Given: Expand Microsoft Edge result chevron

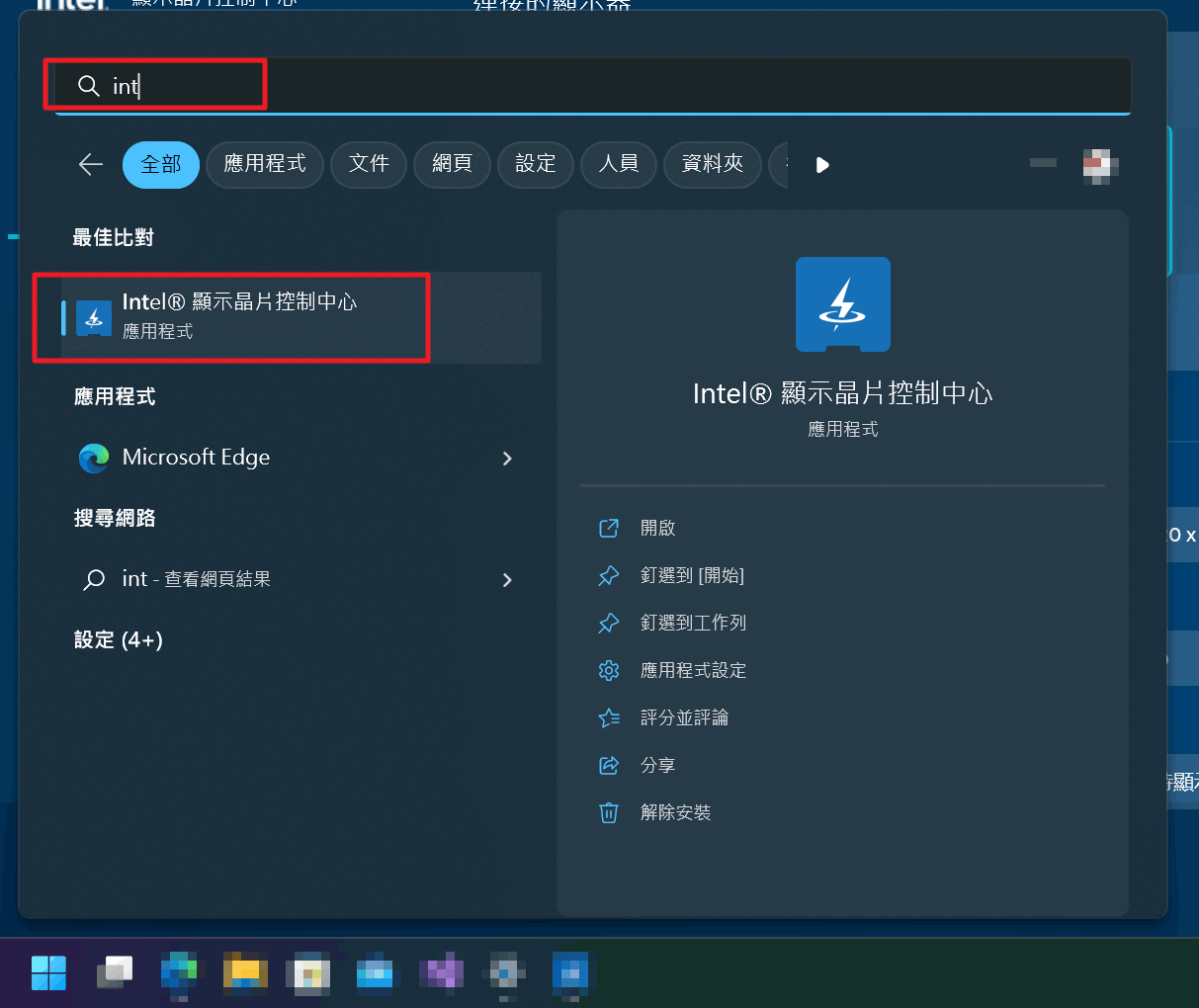Looking at the screenshot, I should (507, 459).
